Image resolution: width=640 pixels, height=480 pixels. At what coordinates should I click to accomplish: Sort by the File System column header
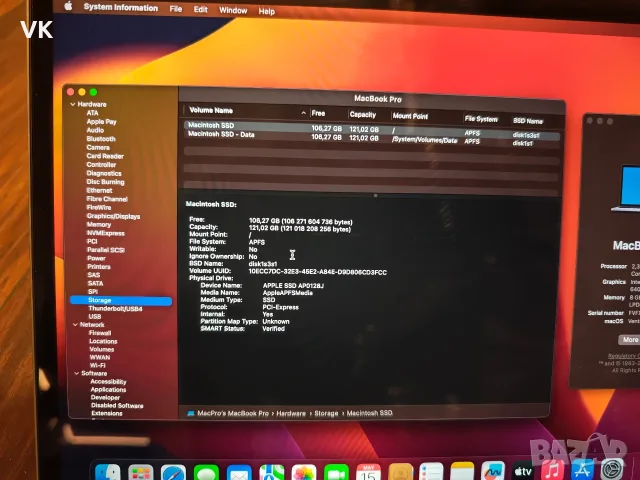click(x=481, y=119)
